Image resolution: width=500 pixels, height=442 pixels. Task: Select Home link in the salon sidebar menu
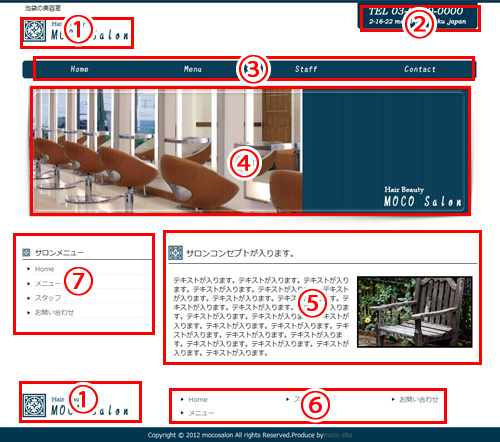[44, 269]
